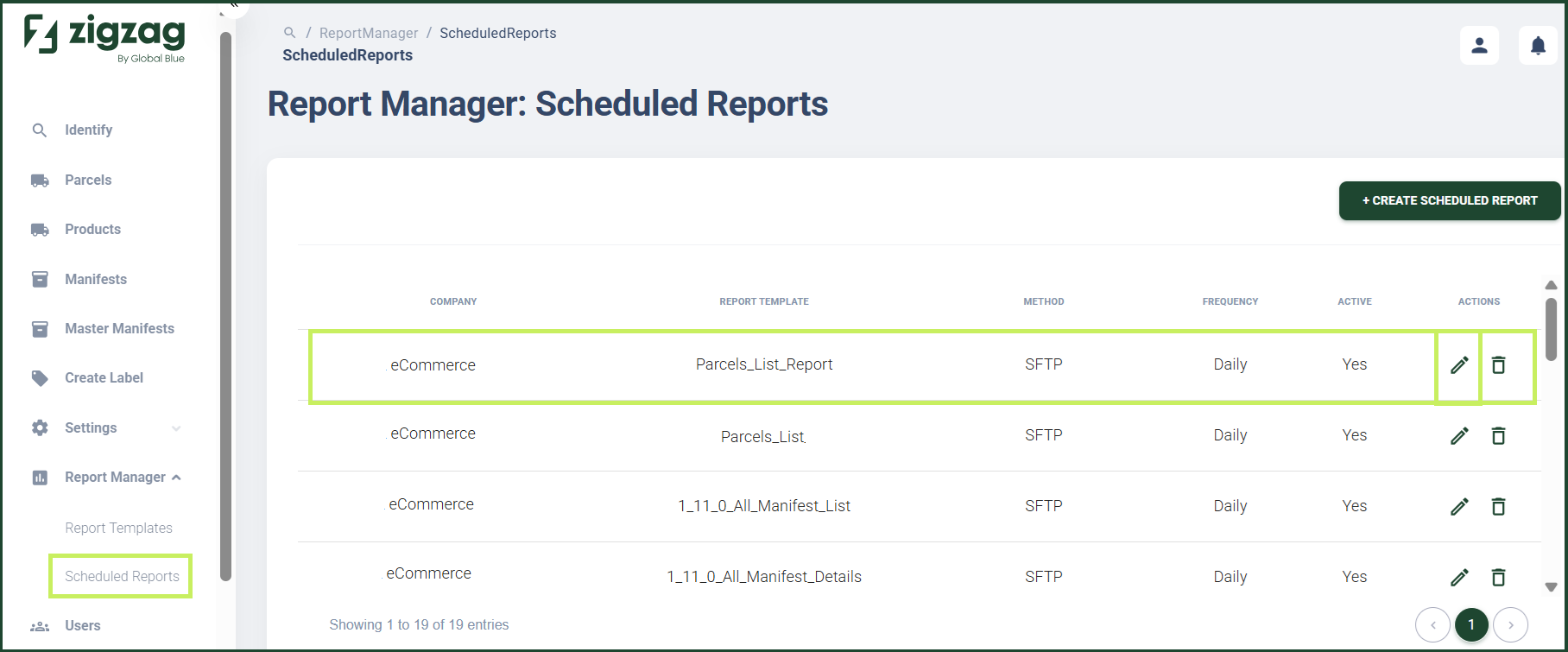Go to next page of entries
This screenshot has width=1568, height=652.
[1510, 625]
